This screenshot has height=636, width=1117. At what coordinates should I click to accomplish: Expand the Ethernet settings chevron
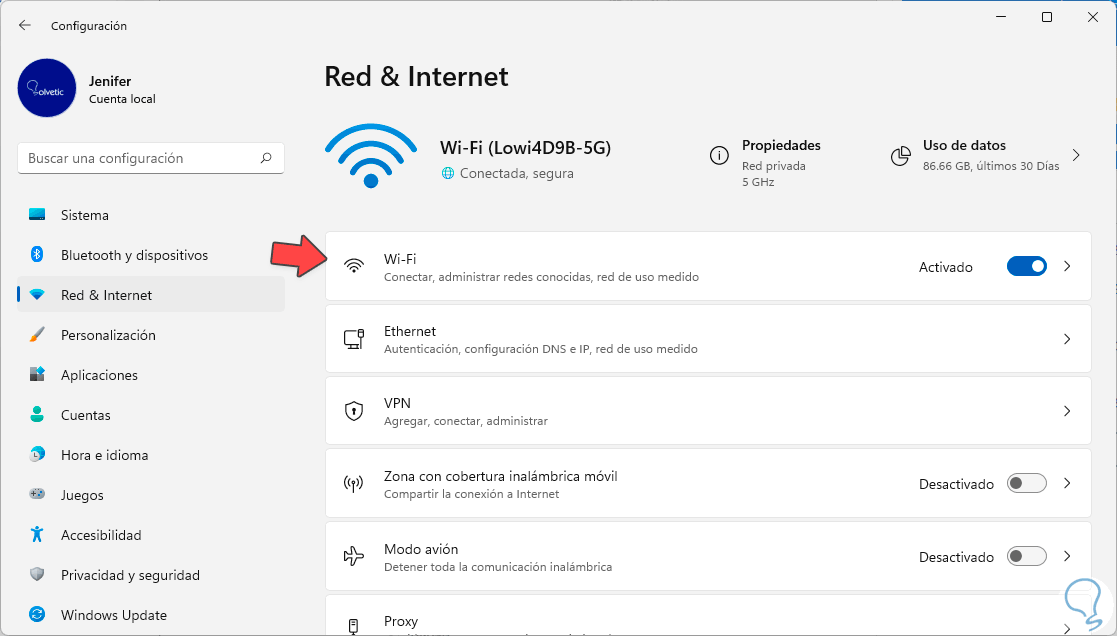(1067, 339)
